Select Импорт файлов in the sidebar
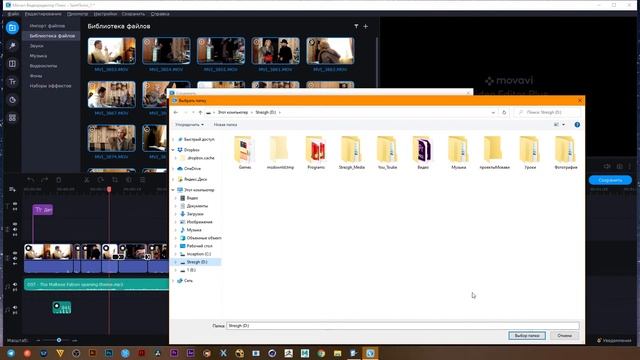This screenshot has height=360, width=640. tap(47, 26)
